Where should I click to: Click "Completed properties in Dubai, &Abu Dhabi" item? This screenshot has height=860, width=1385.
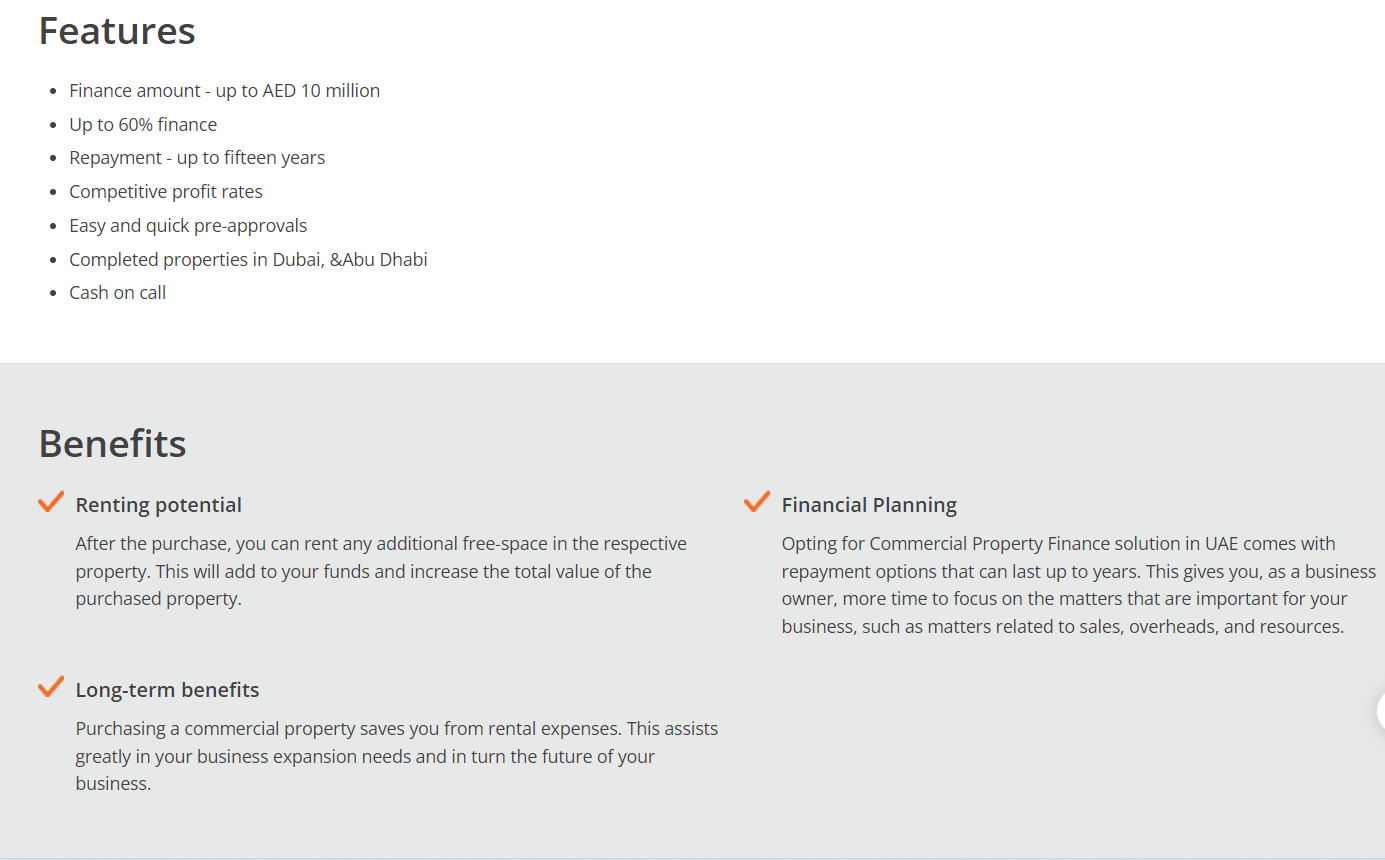pyautogui.click(x=248, y=260)
